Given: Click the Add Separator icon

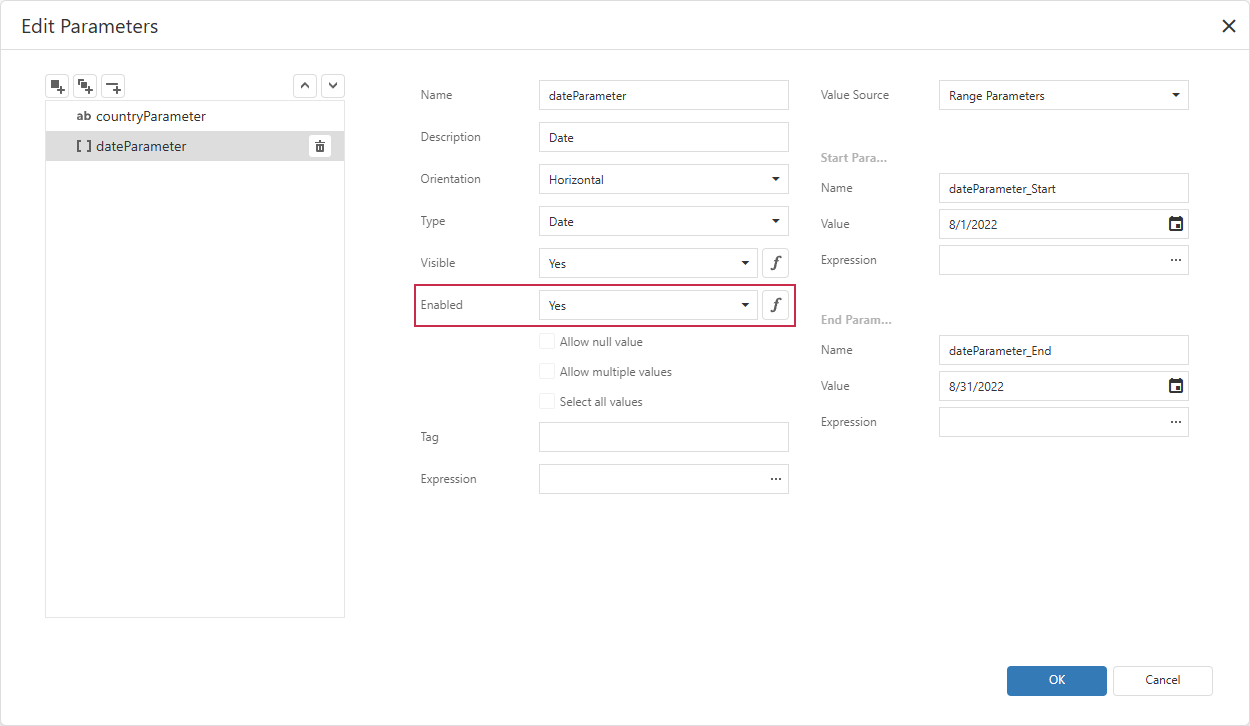Looking at the screenshot, I should pyautogui.click(x=114, y=86).
